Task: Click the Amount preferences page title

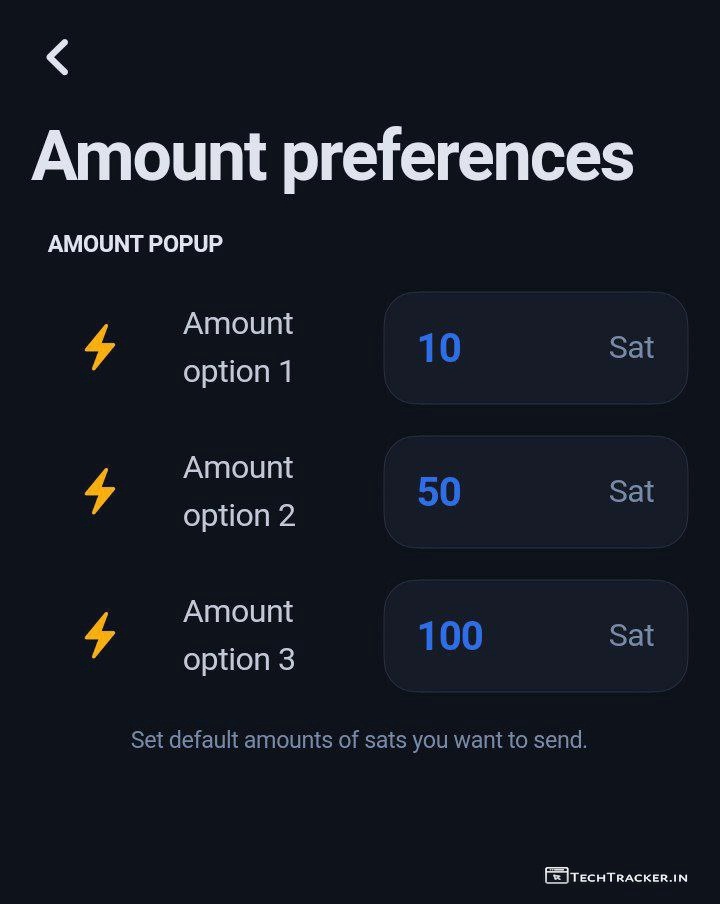Action: [x=332, y=156]
